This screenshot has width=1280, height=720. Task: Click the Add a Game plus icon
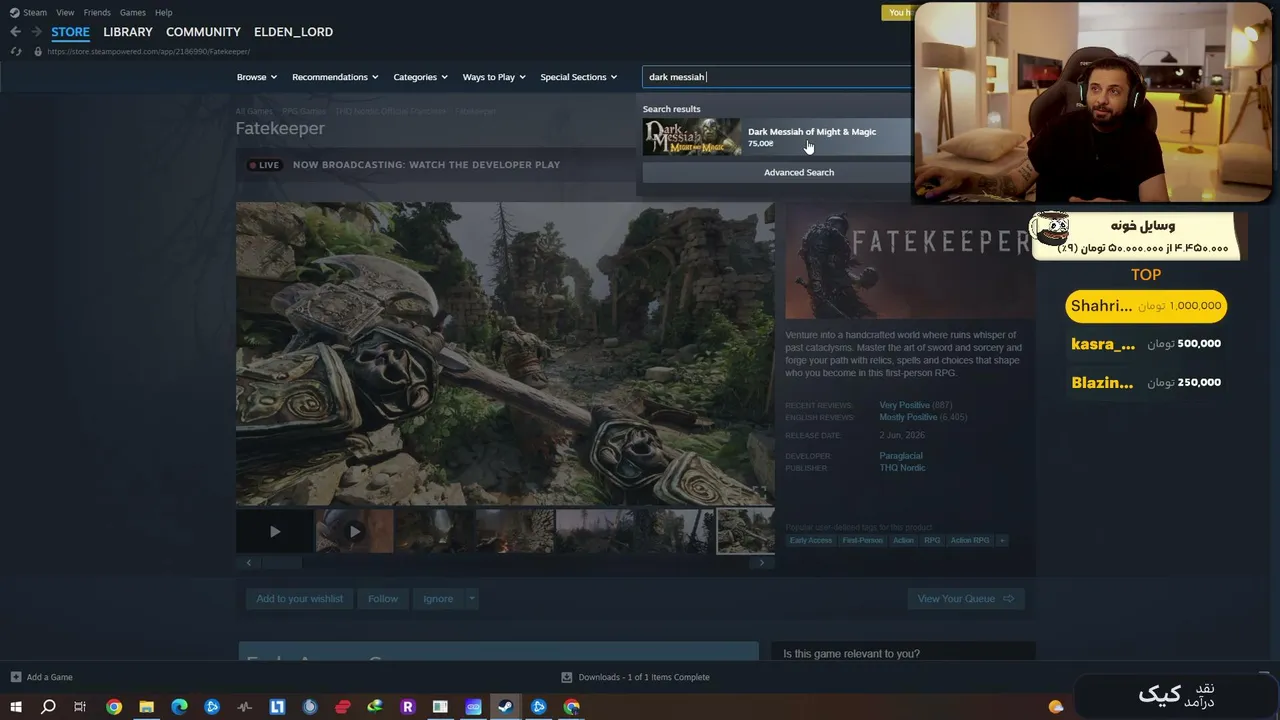(x=15, y=677)
